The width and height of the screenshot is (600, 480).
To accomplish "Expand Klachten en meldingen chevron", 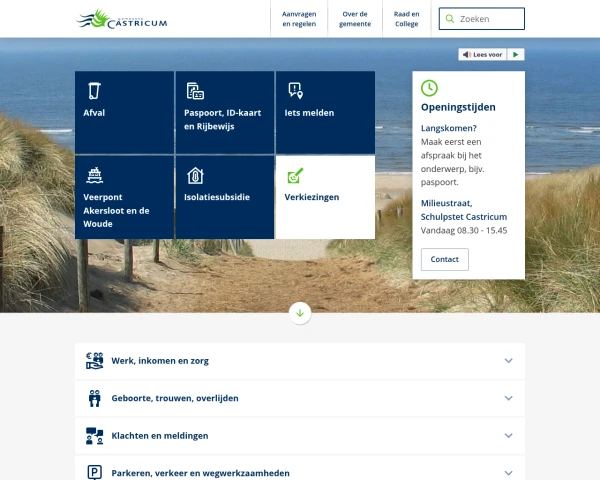I will coord(509,436).
